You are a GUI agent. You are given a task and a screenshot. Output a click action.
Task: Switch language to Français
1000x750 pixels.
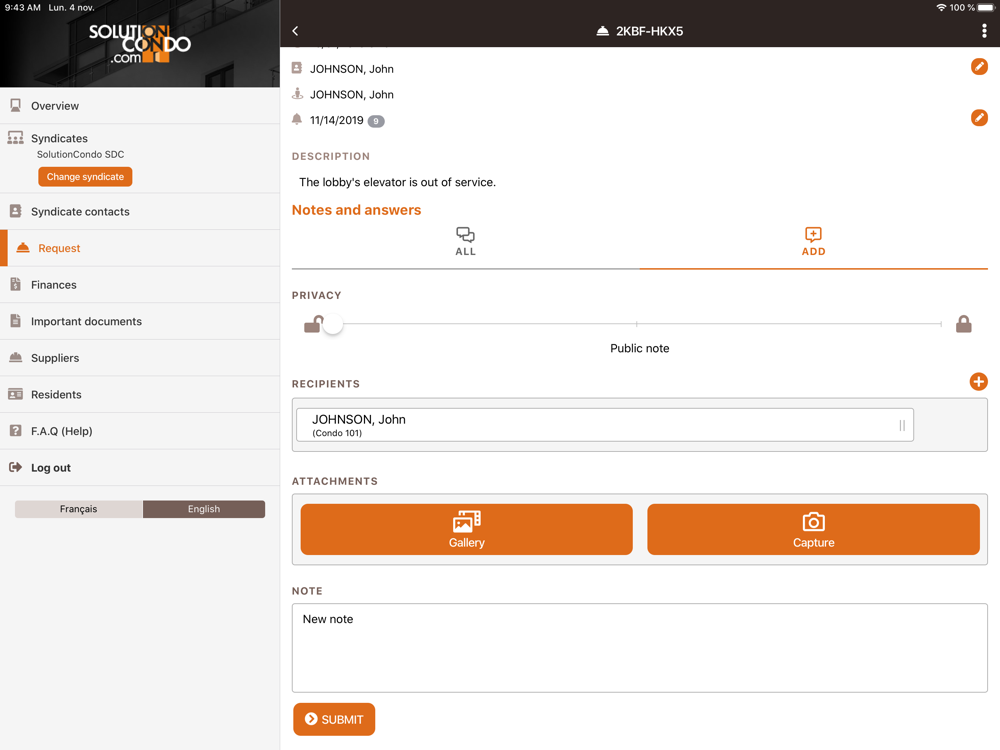coord(79,509)
